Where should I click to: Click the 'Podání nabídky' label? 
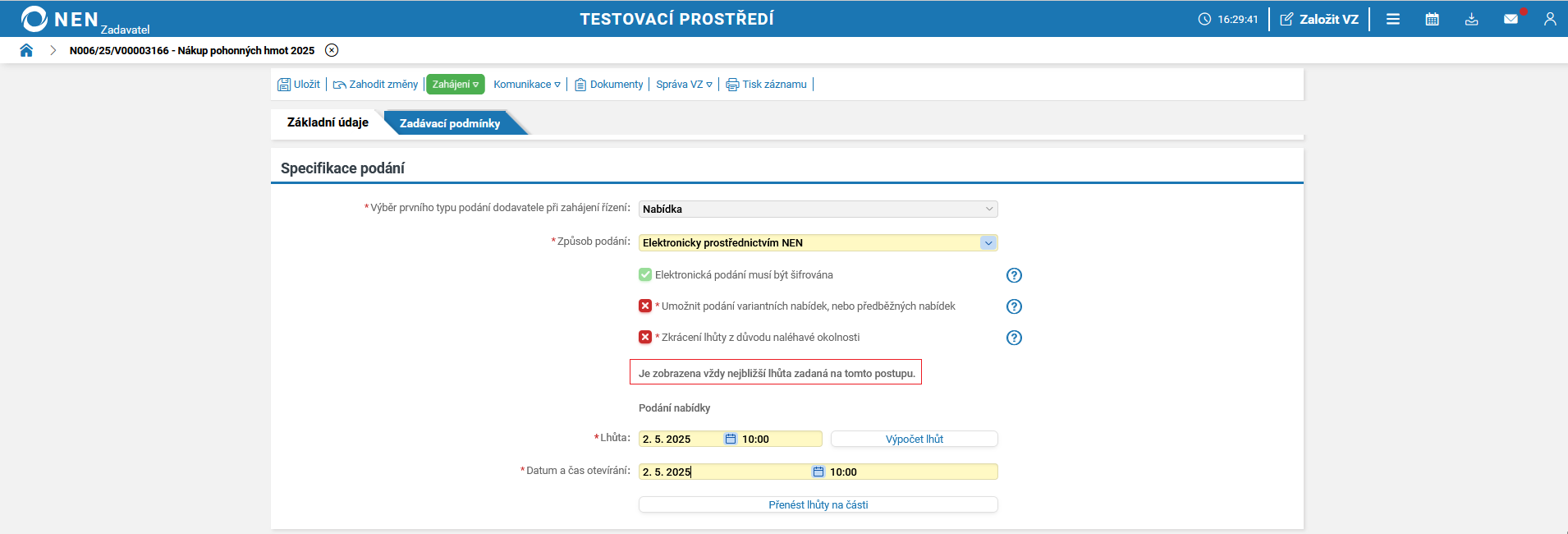click(x=674, y=408)
